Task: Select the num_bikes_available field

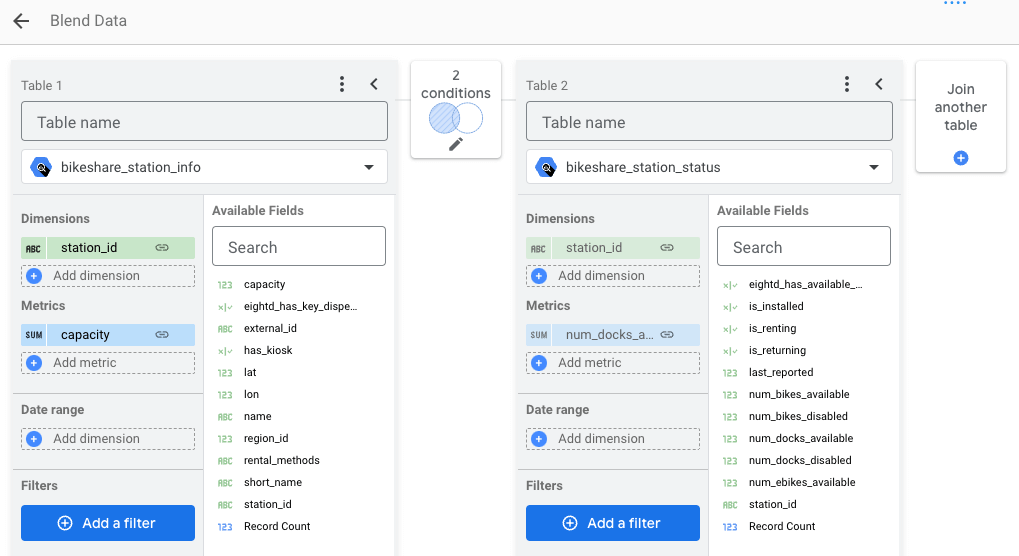Action: tap(799, 395)
